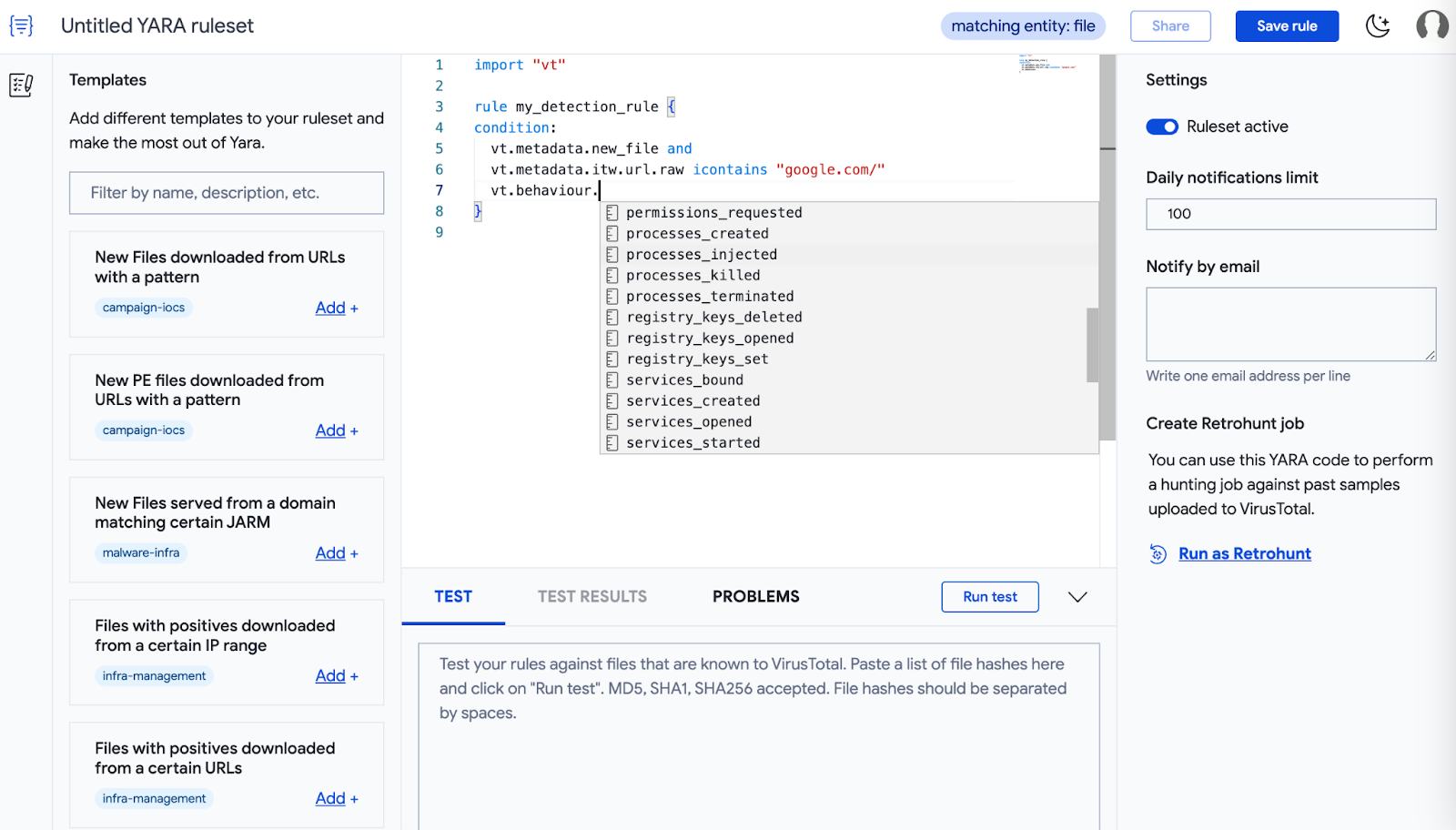
Task: Select registry_keys_set autocomplete entry
Action: click(843, 359)
